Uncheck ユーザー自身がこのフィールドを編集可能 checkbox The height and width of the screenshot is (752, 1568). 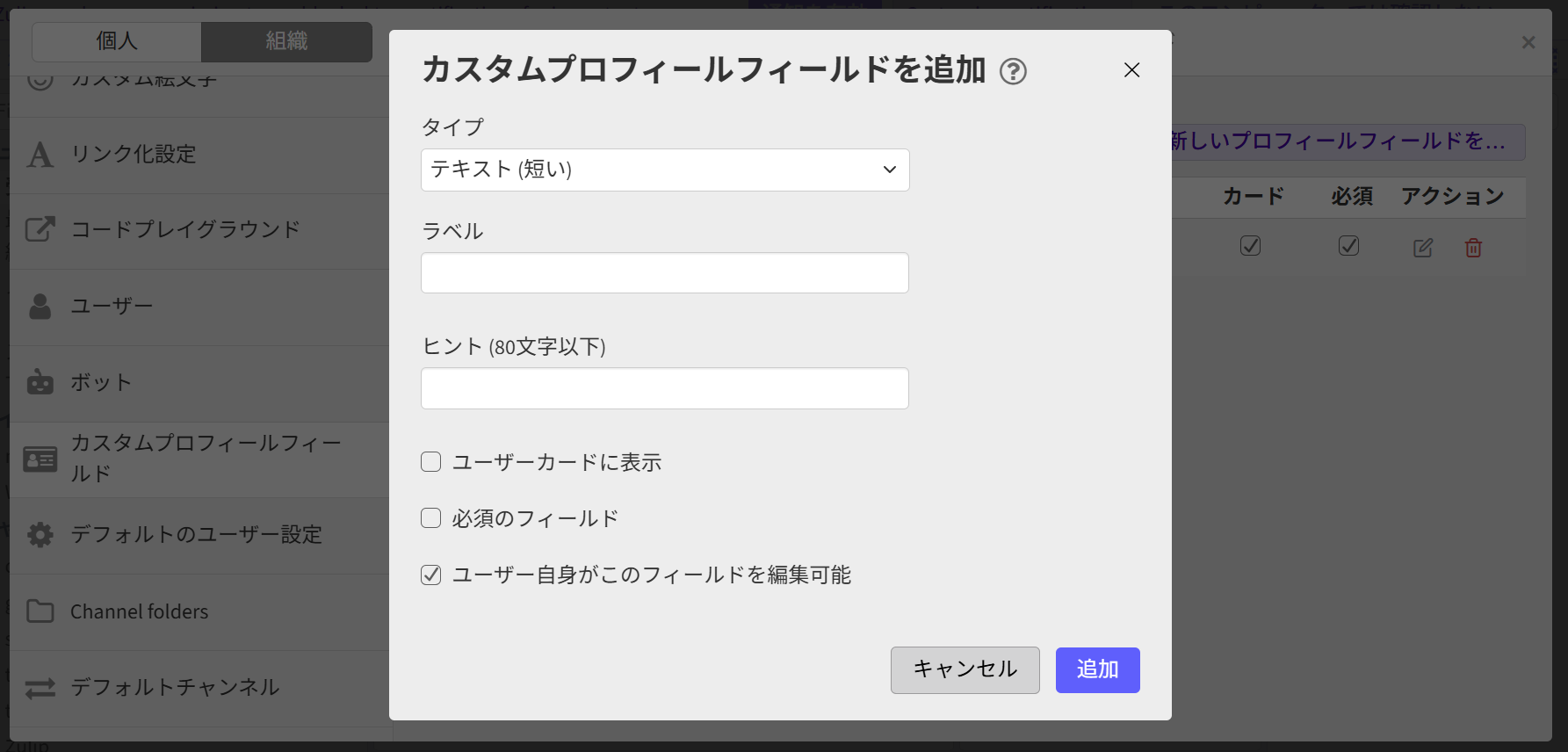pyautogui.click(x=430, y=575)
